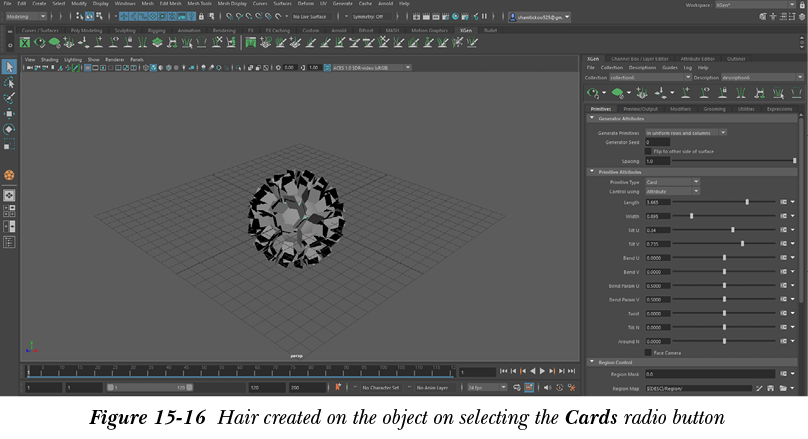808x439 pixels.
Task: Open the Primitive Type dropdown showing Card
Action: (x=672, y=182)
